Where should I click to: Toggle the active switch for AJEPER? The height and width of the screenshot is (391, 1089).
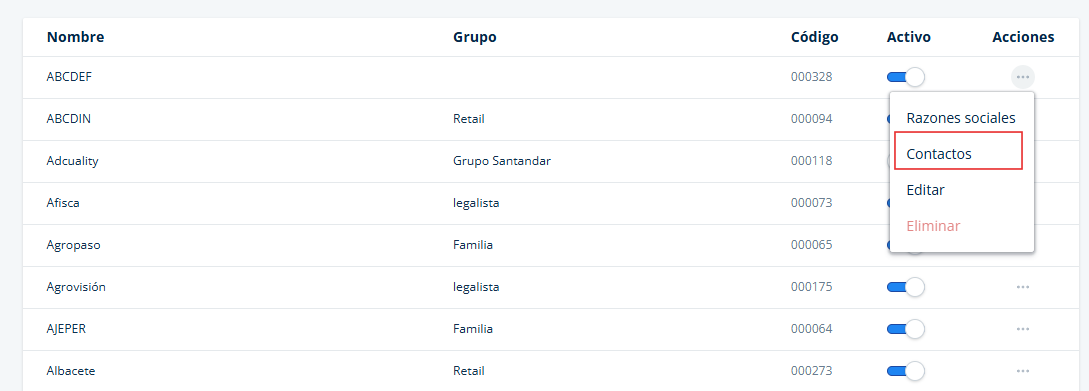pyautogui.click(x=906, y=328)
